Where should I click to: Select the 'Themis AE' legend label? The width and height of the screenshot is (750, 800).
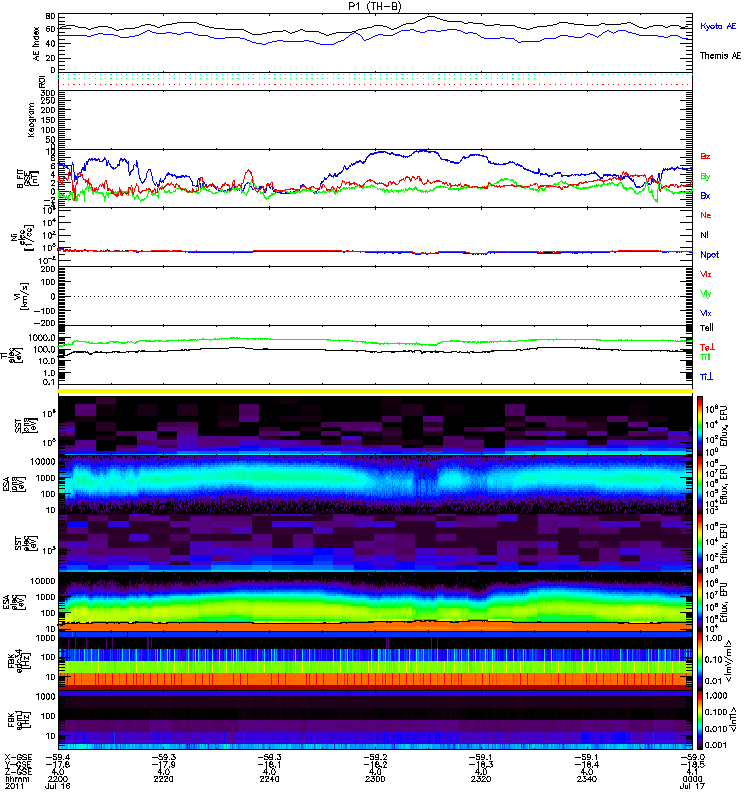click(720, 56)
